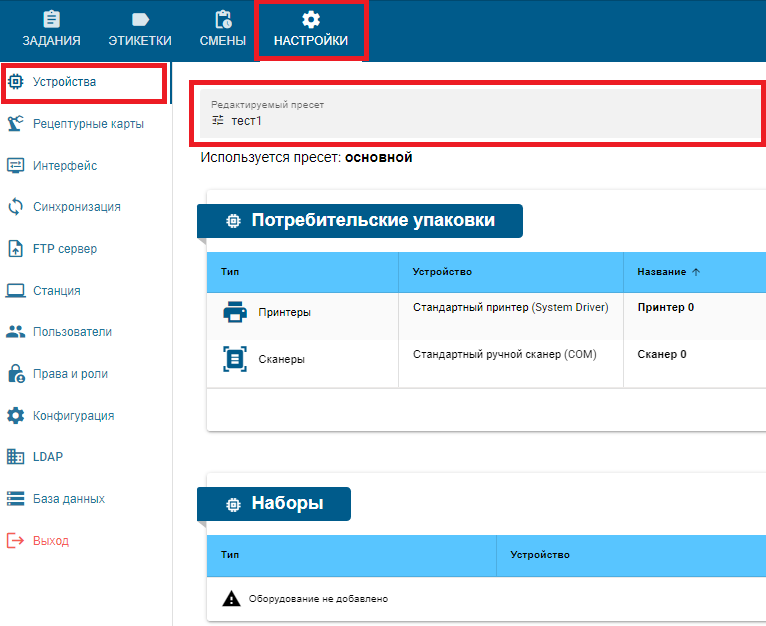Viewport: 766px width, 626px height.
Task: Select the Принтеры row
Action: coord(284,312)
